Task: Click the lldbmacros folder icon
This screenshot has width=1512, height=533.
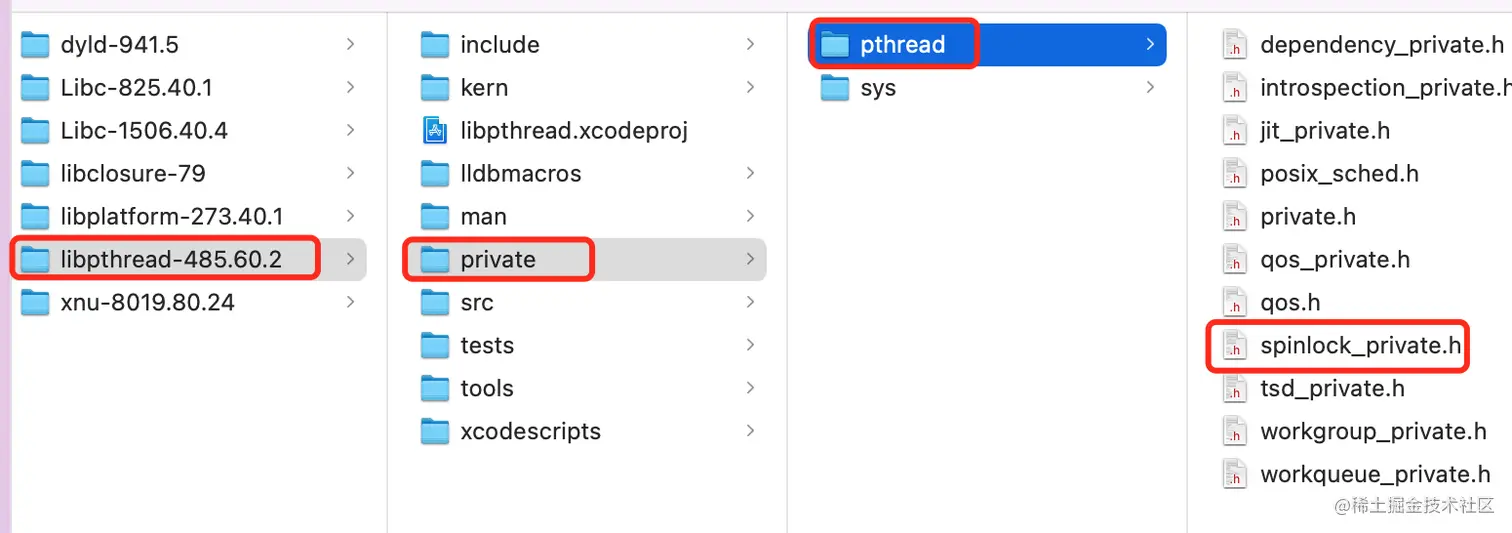Action: click(x=435, y=174)
